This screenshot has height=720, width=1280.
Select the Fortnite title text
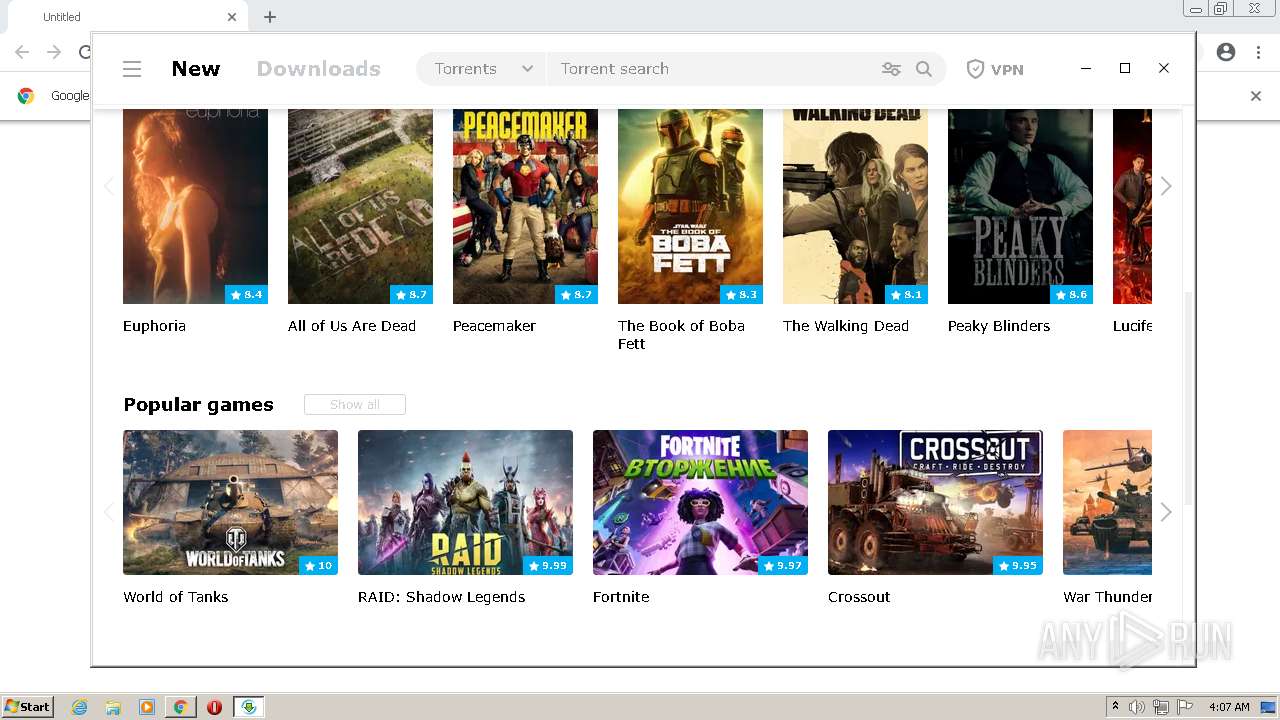click(621, 597)
